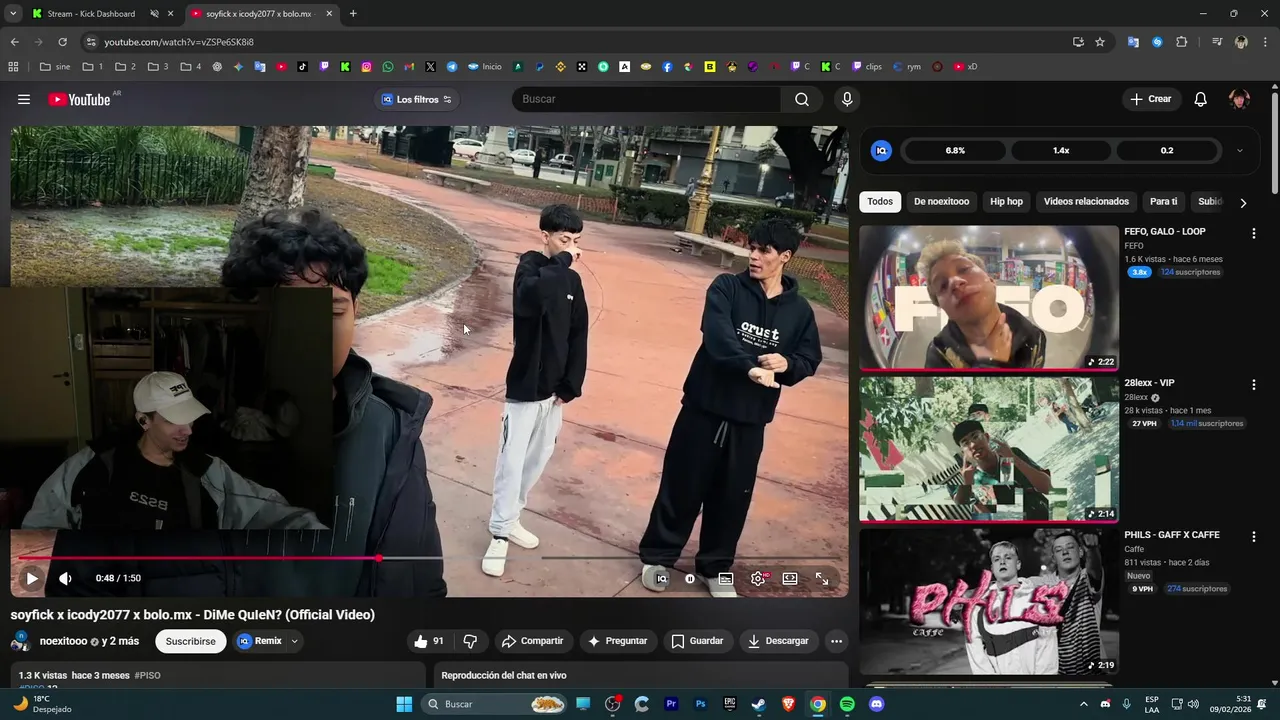The height and width of the screenshot is (720, 1280).
Task: Open the PHILS - GAFF X CAFFE title
Action: click(1171, 535)
